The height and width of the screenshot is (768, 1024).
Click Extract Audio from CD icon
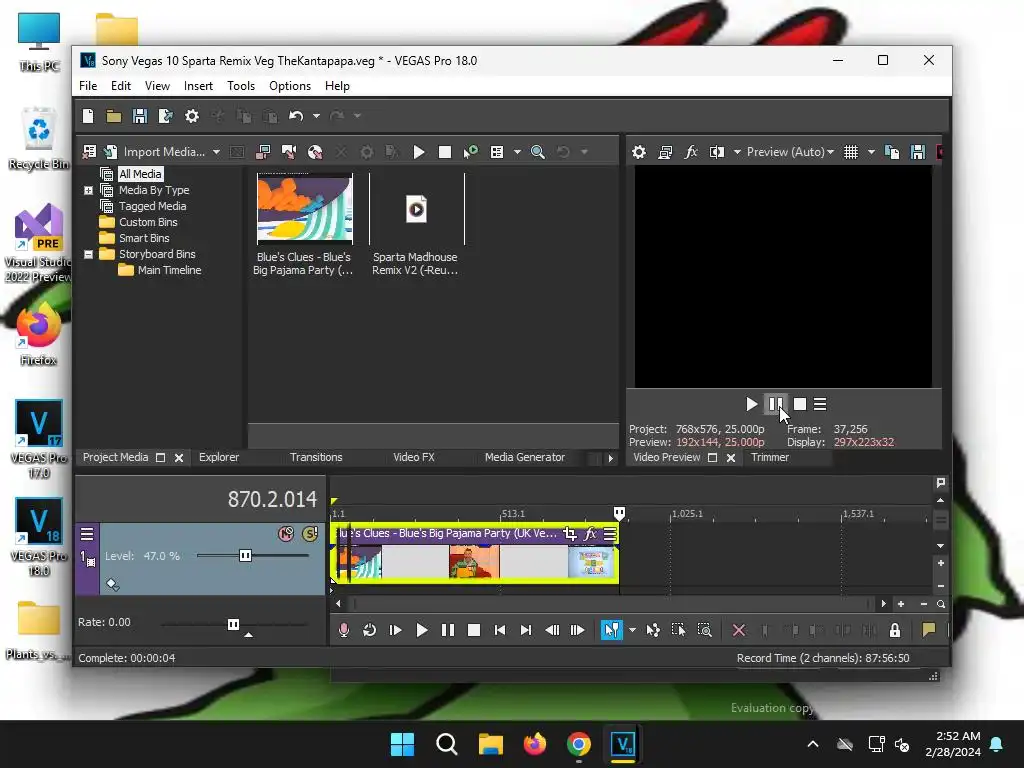315,152
